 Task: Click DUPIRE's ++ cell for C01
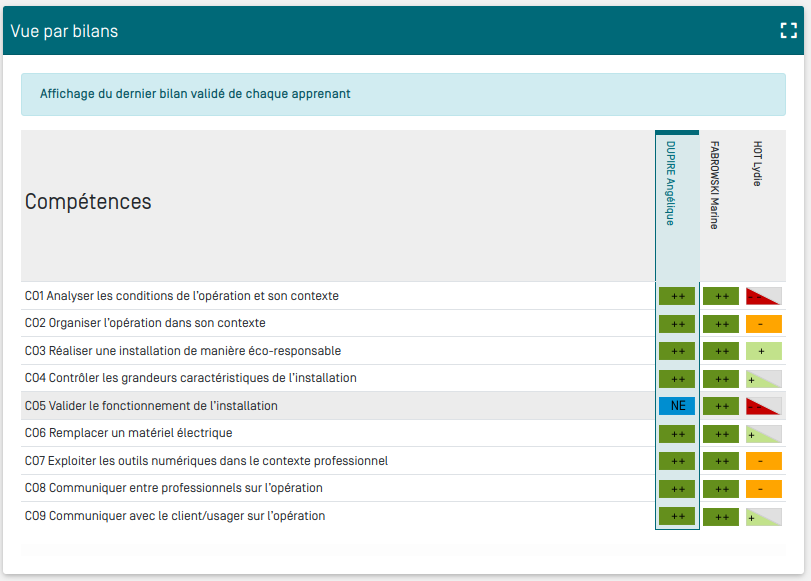tap(677, 296)
